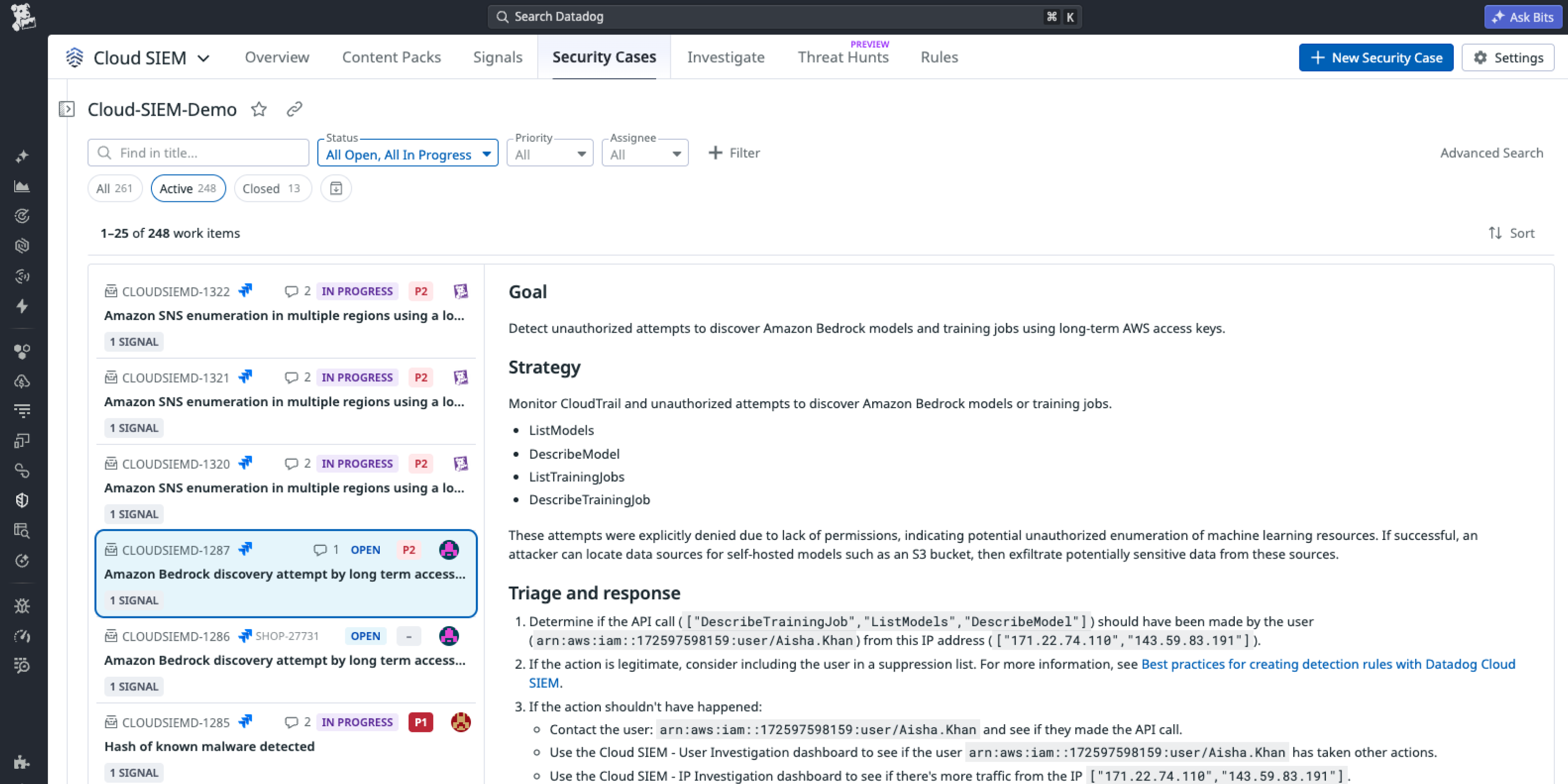Open the Priority filter dropdown
1568x784 pixels.
(550, 153)
